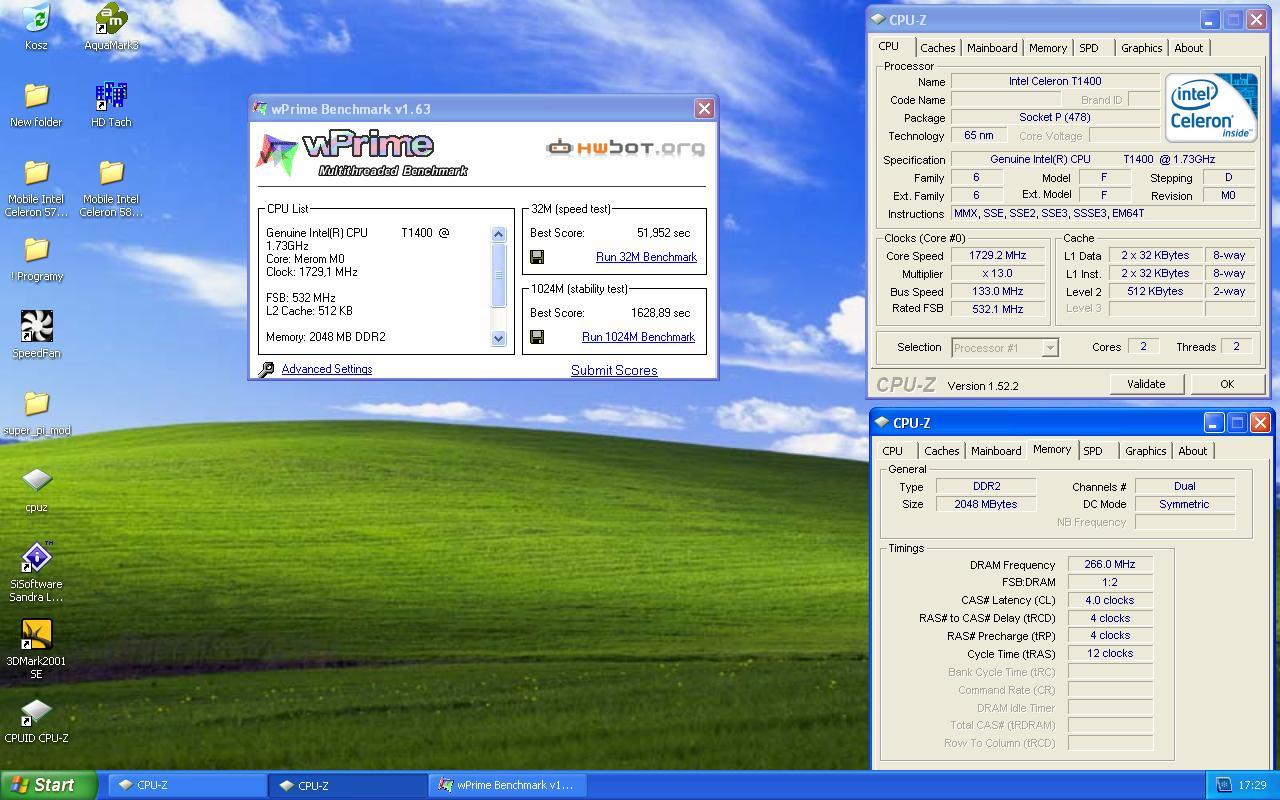Click the hwbot.org logo in wPrime
Screen dimensions: 1280x800
[625, 148]
